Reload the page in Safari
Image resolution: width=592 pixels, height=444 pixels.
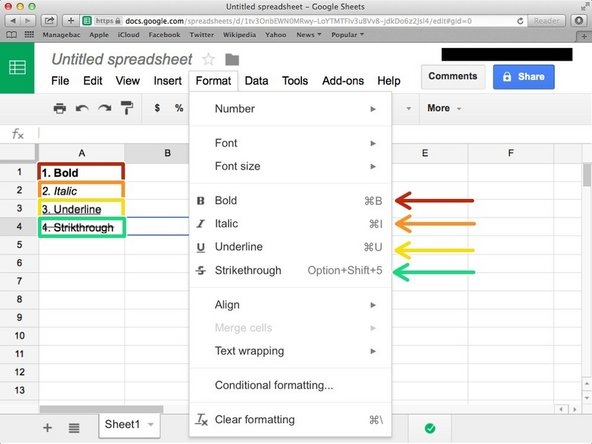pos(520,21)
